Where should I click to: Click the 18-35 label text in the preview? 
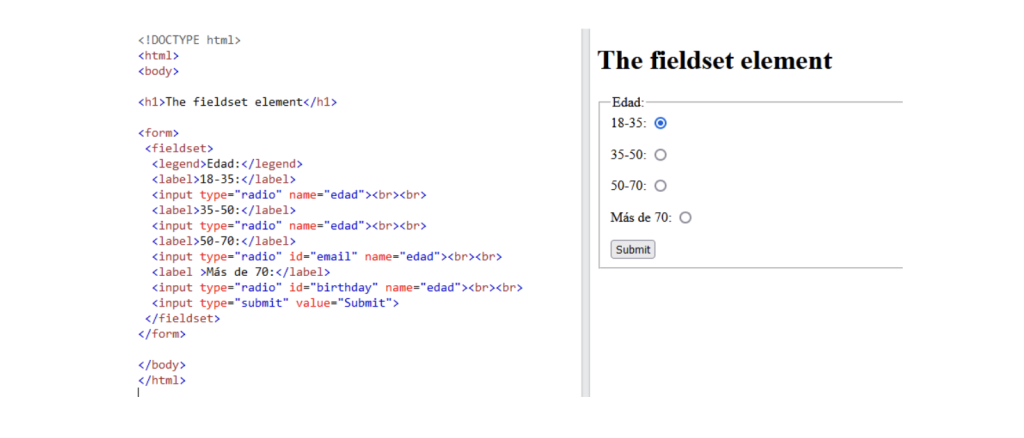[628, 123]
